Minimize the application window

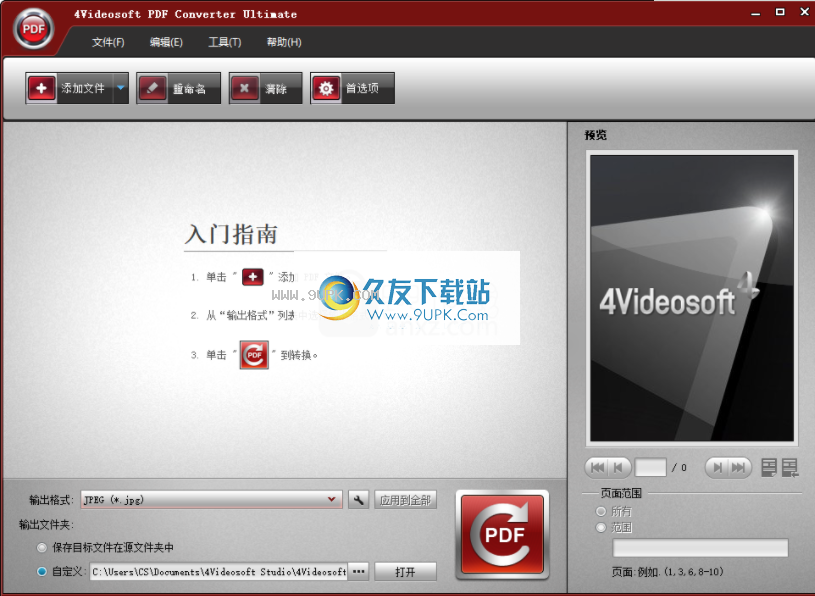pos(756,12)
